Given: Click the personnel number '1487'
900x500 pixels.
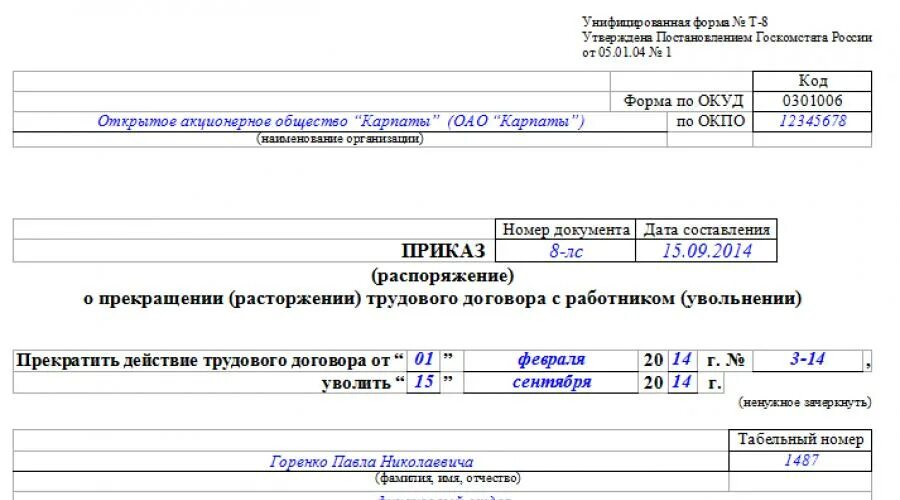Looking at the screenshot, I should tap(800, 460).
